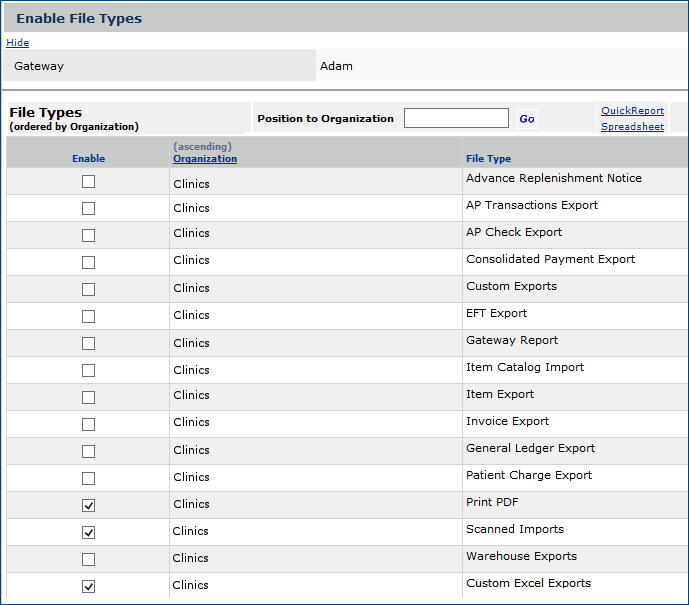
Task: Uncheck the Print PDF checkbox
Action: coord(89,506)
